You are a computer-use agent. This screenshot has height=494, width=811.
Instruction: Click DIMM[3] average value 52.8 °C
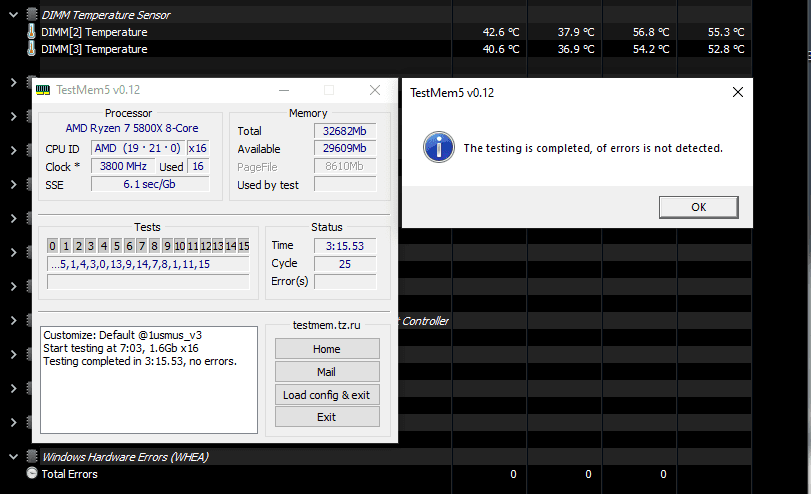coord(726,49)
